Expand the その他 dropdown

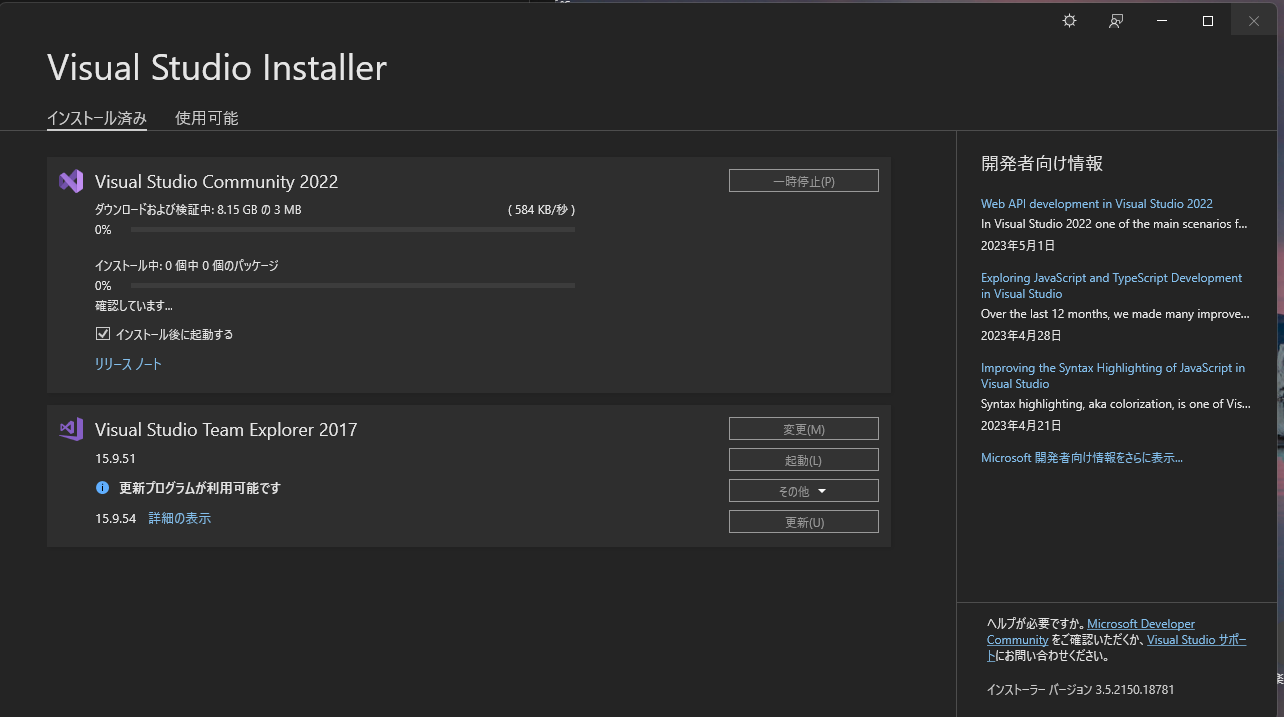[803, 490]
